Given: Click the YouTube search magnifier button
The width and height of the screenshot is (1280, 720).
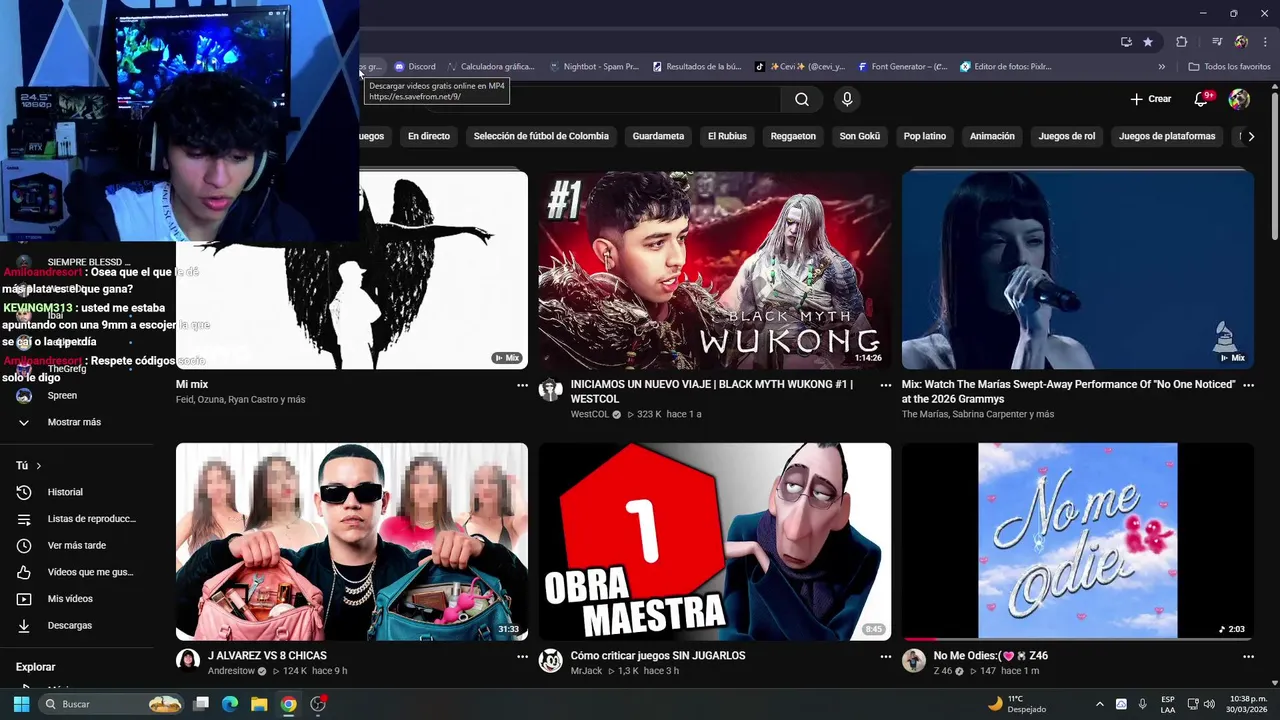Looking at the screenshot, I should pyautogui.click(x=802, y=99).
